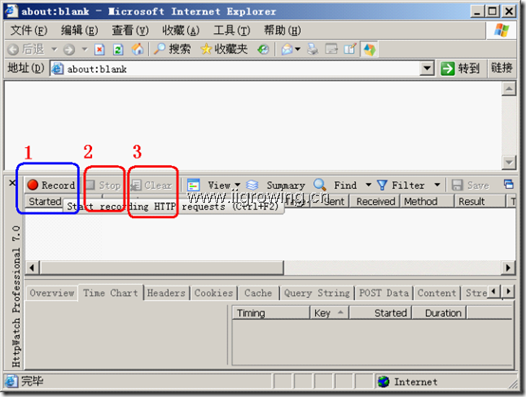Expand the address bar dropdown list
The height and width of the screenshot is (397, 526).
tap(427, 68)
